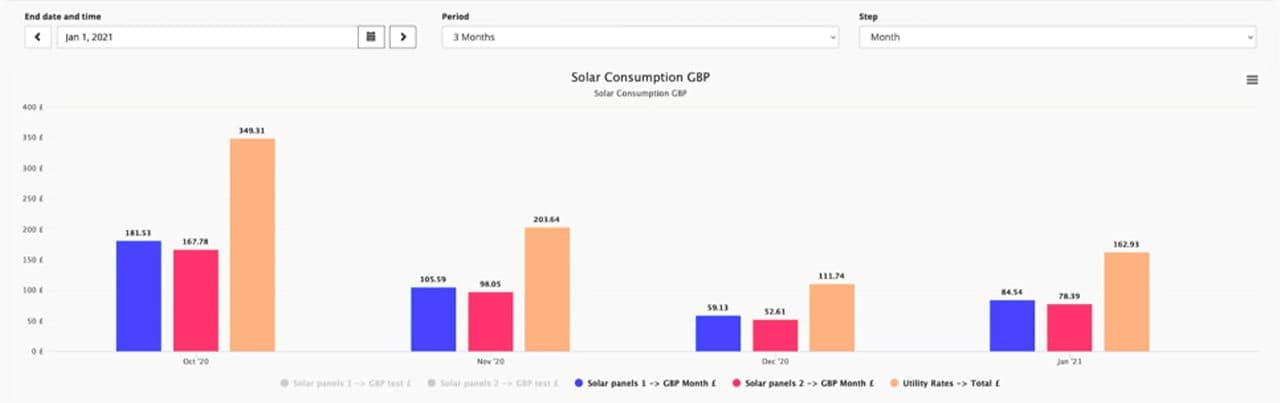Expand the Period dropdown showing 3 Months
Viewport: 1280px width, 403px height.
tap(640, 37)
